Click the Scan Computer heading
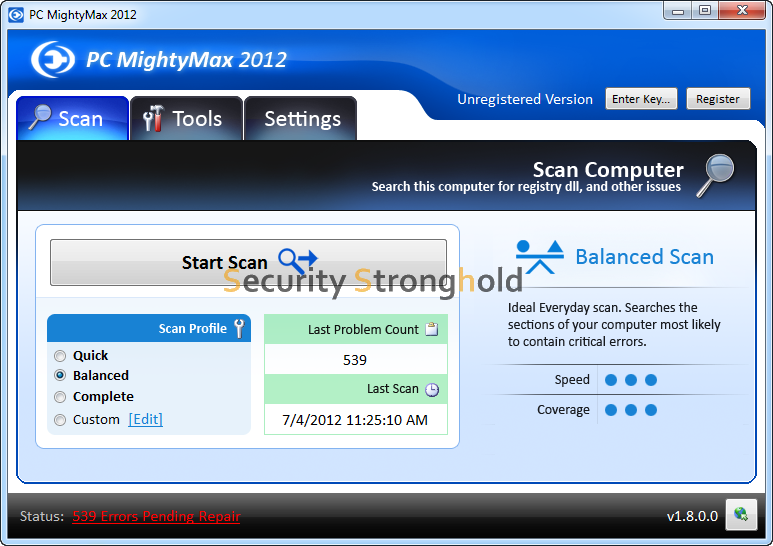The image size is (773, 546). coord(608,170)
